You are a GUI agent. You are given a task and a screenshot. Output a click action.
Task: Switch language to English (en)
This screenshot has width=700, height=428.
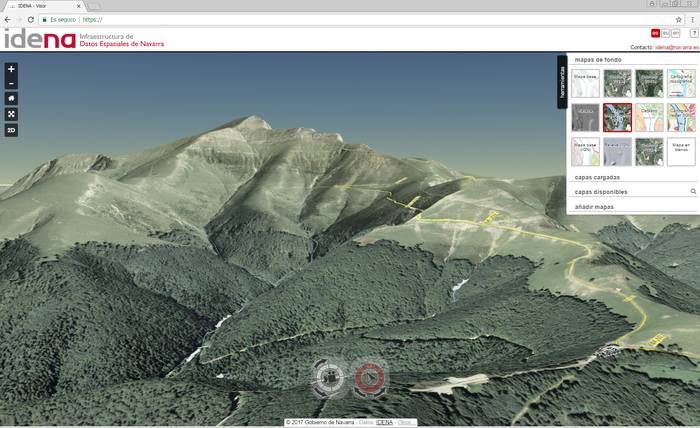675,33
